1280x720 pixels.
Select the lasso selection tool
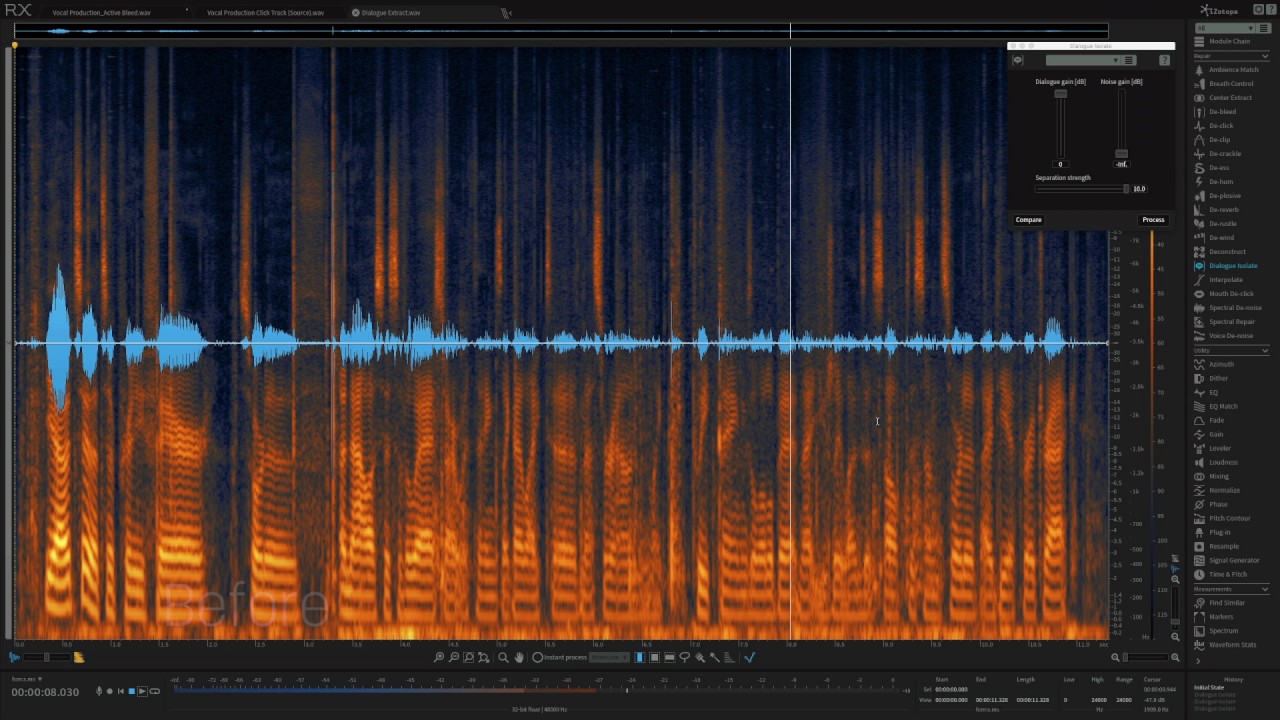click(684, 657)
